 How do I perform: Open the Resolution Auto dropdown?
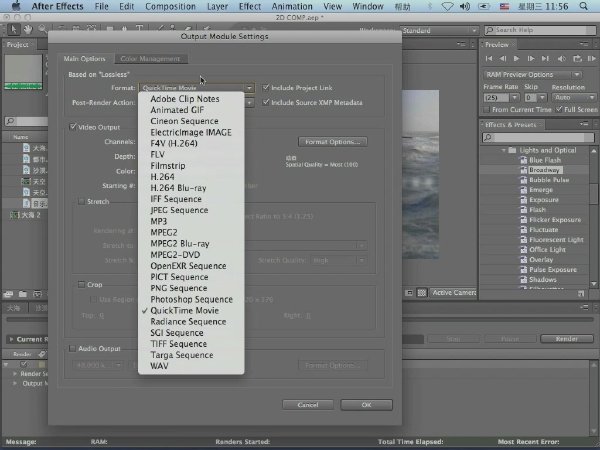pyautogui.click(x=574, y=98)
